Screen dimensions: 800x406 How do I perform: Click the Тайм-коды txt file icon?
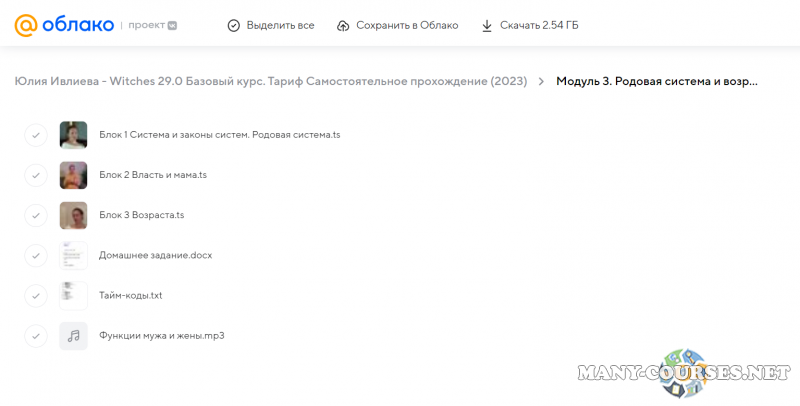pos(73,296)
